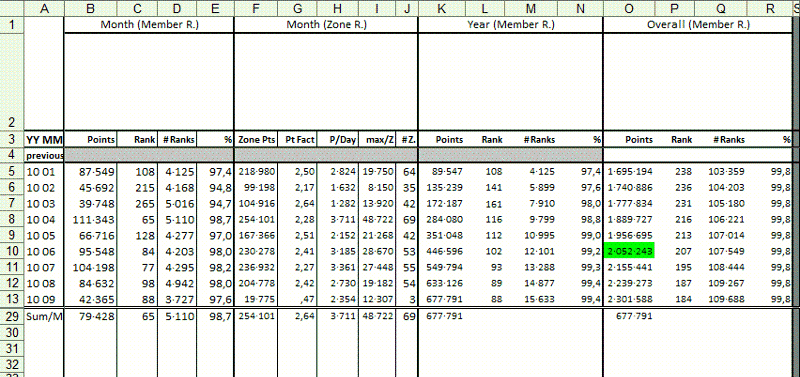Select column O header
The image size is (800, 377).
(629, 8)
